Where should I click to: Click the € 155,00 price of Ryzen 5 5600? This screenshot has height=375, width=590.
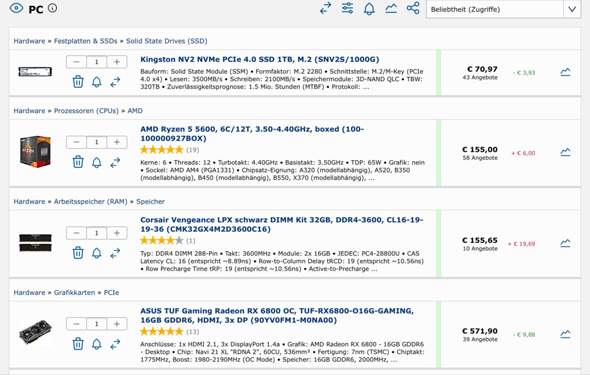[480, 150]
